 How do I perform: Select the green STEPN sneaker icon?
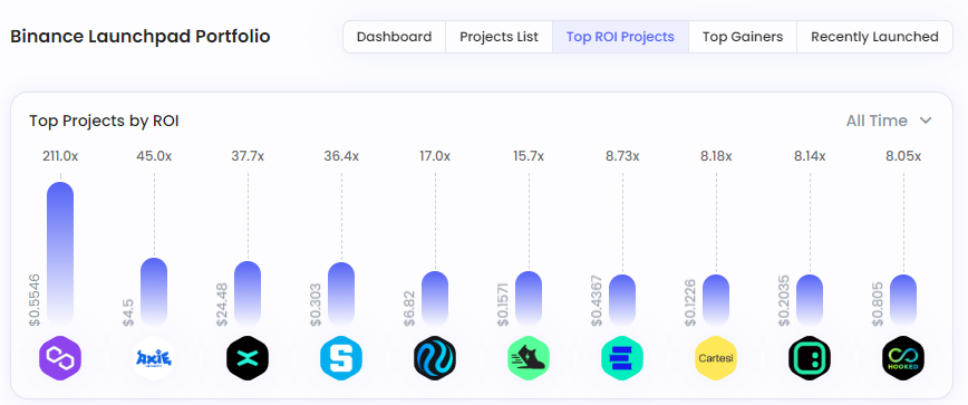point(529,358)
